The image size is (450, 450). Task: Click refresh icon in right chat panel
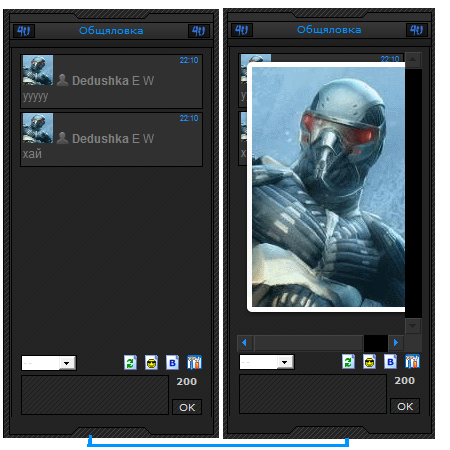348,362
